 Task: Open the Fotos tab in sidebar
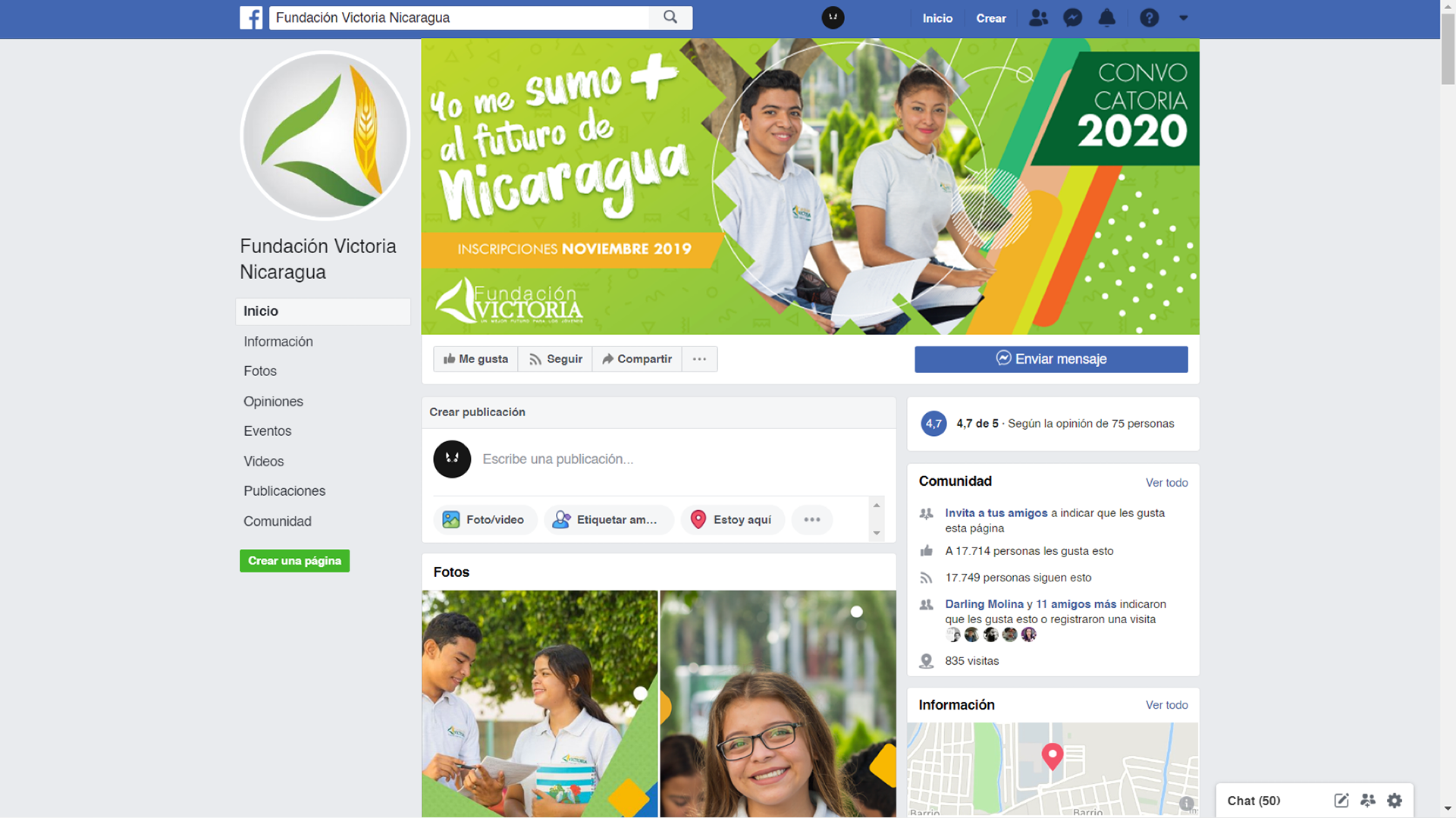click(260, 371)
